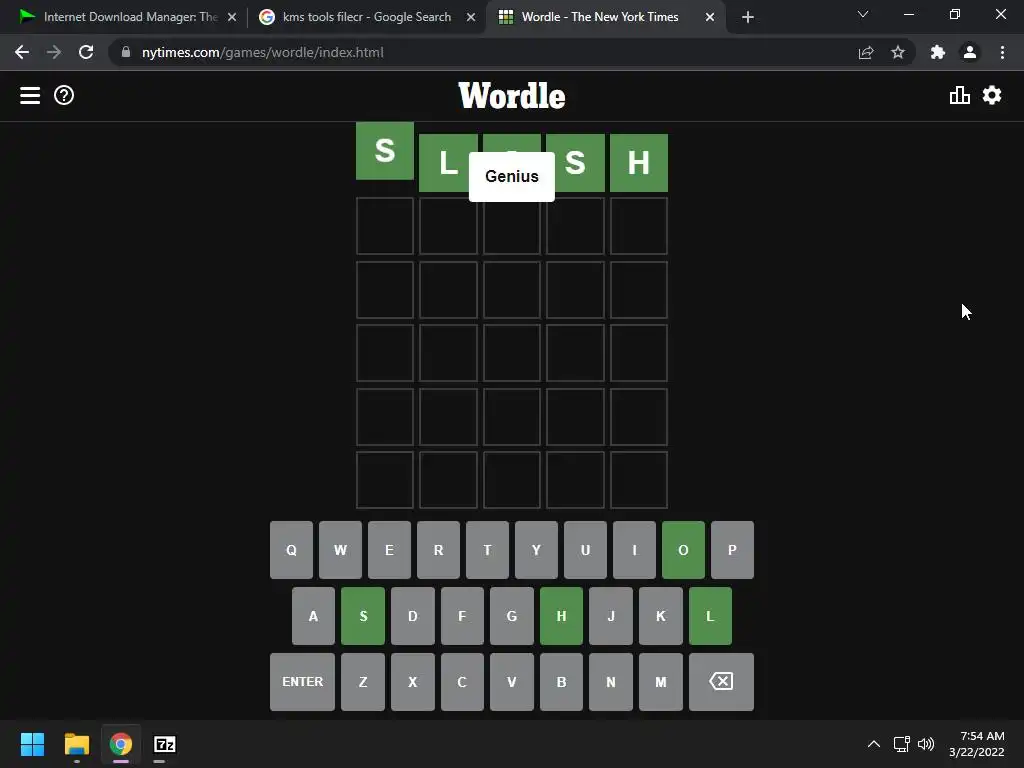1024x768 pixels.
Task: Click the ENTER key on Wordle keyboard
Action: (302, 682)
